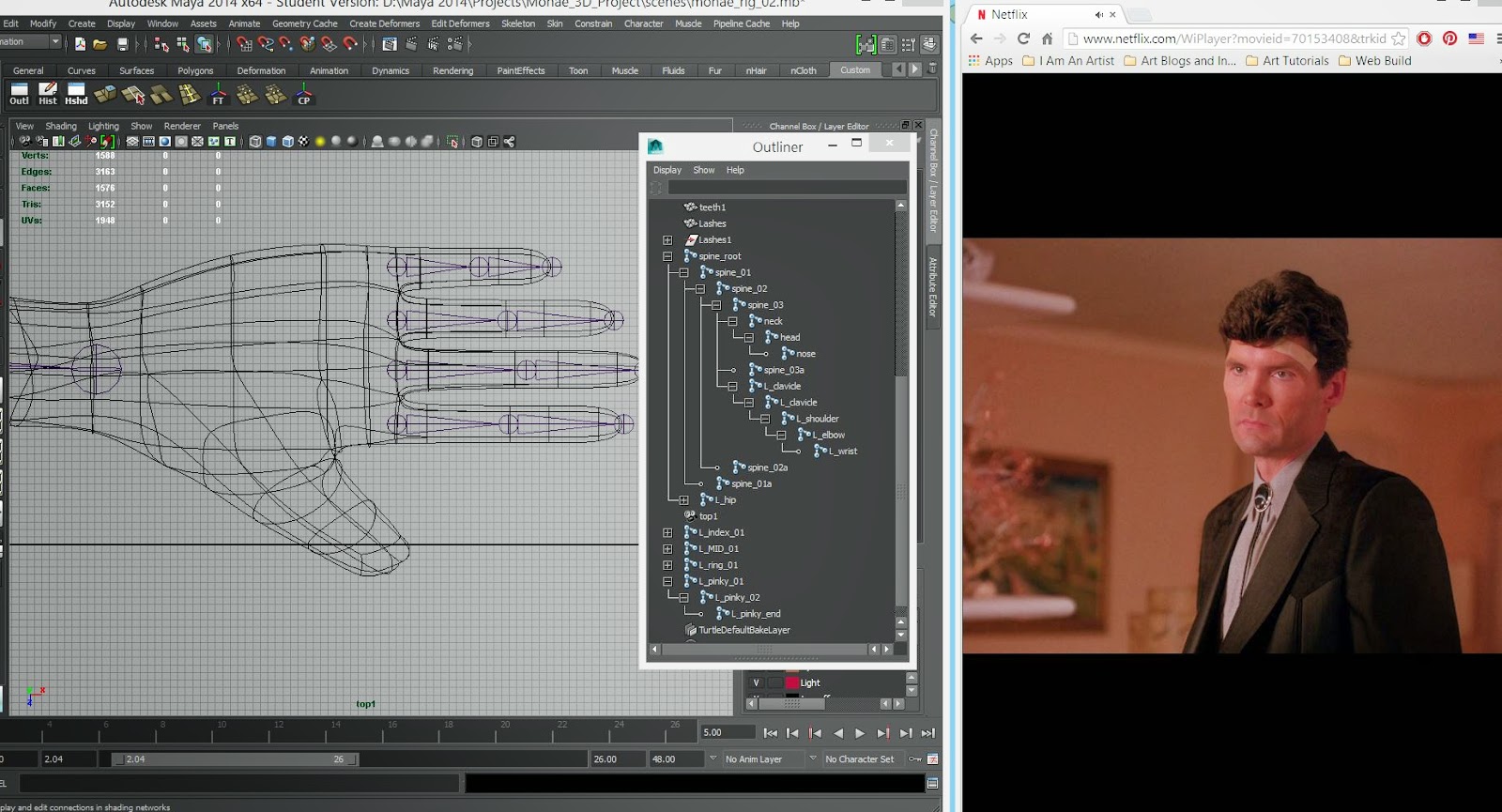Click the time range slider bar
Viewport: 1502px width, 812px height.
click(x=235, y=758)
